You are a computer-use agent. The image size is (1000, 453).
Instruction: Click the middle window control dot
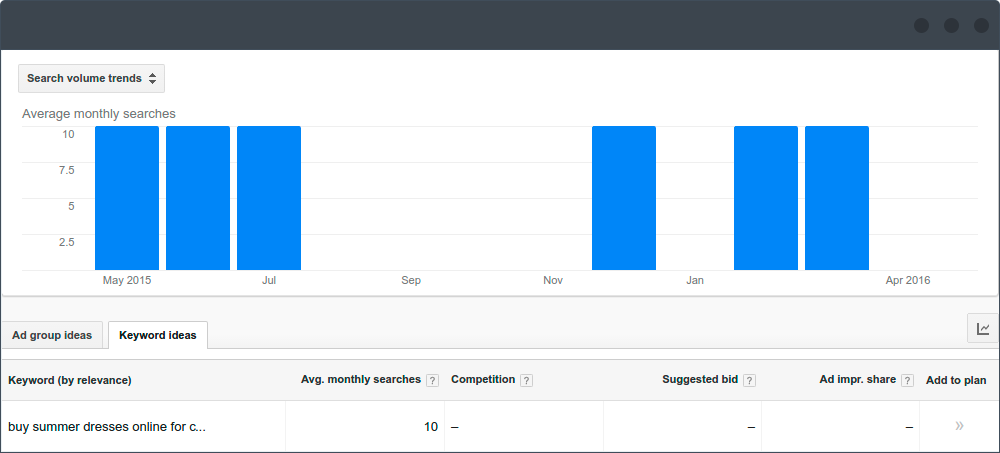[x=952, y=26]
